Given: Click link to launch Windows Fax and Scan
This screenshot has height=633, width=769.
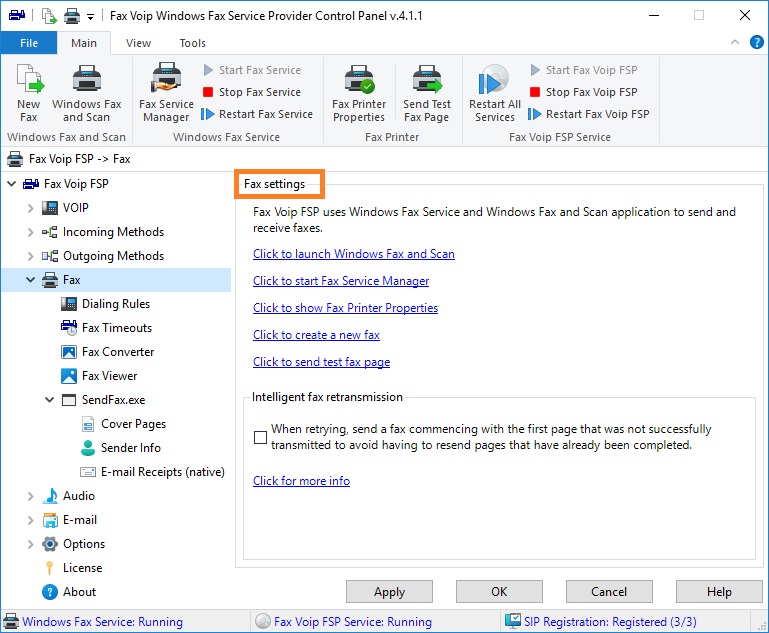Looking at the screenshot, I should [354, 254].
